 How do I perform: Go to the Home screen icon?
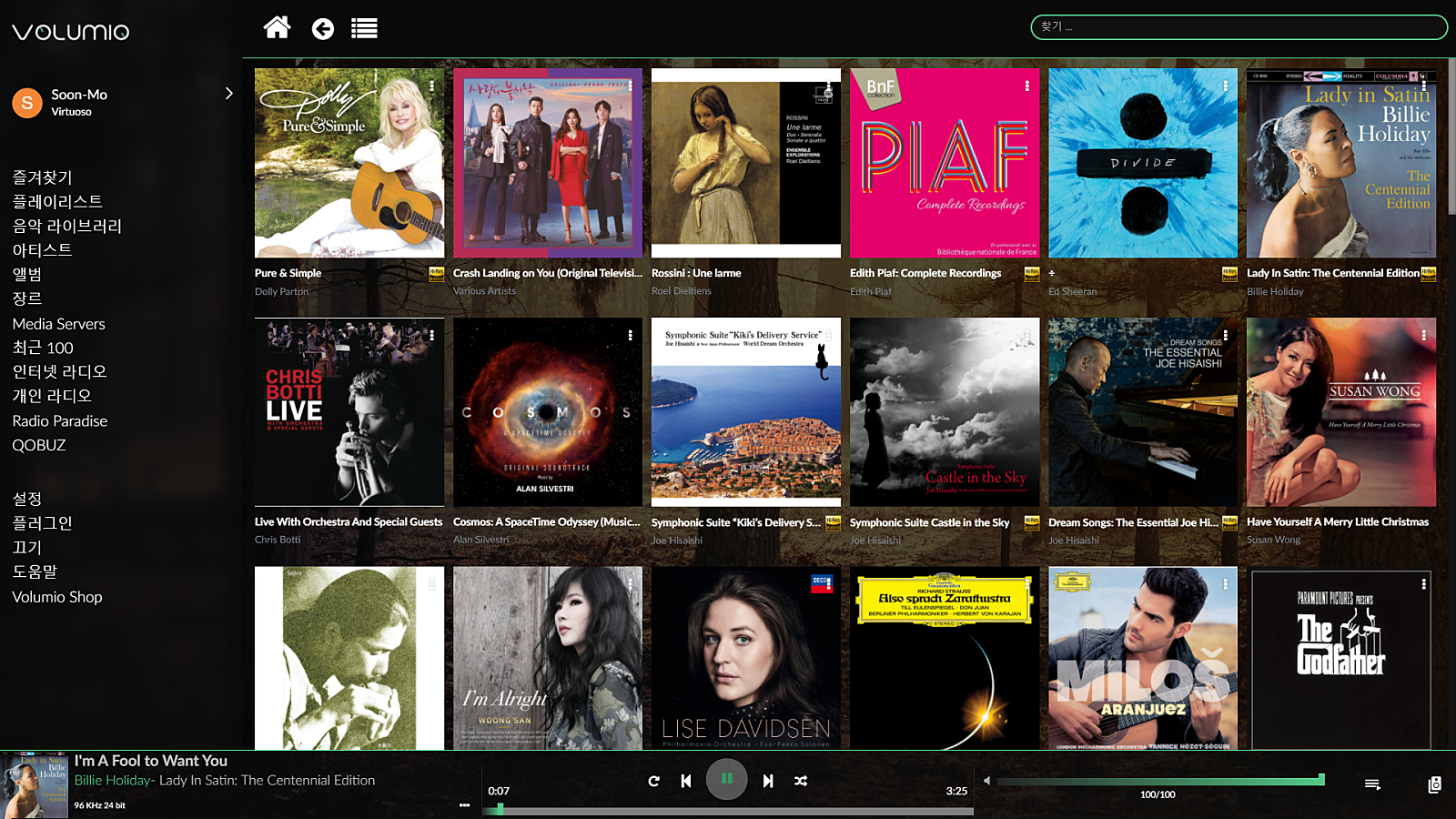point(277,28)
